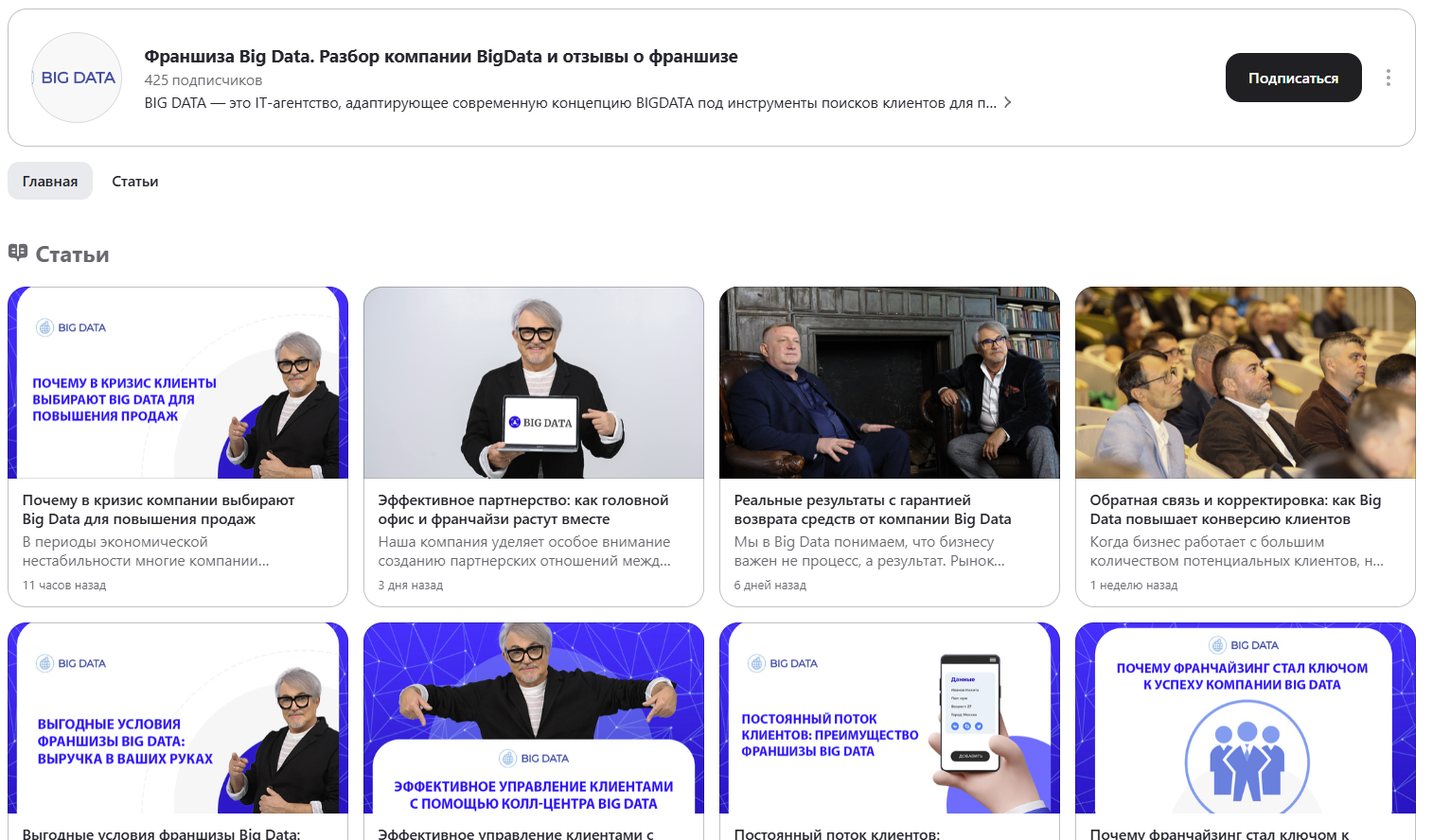Click channel title Франшиза Big Data
The height and width of the screenshot is (840, 1433).
point(441,57)
